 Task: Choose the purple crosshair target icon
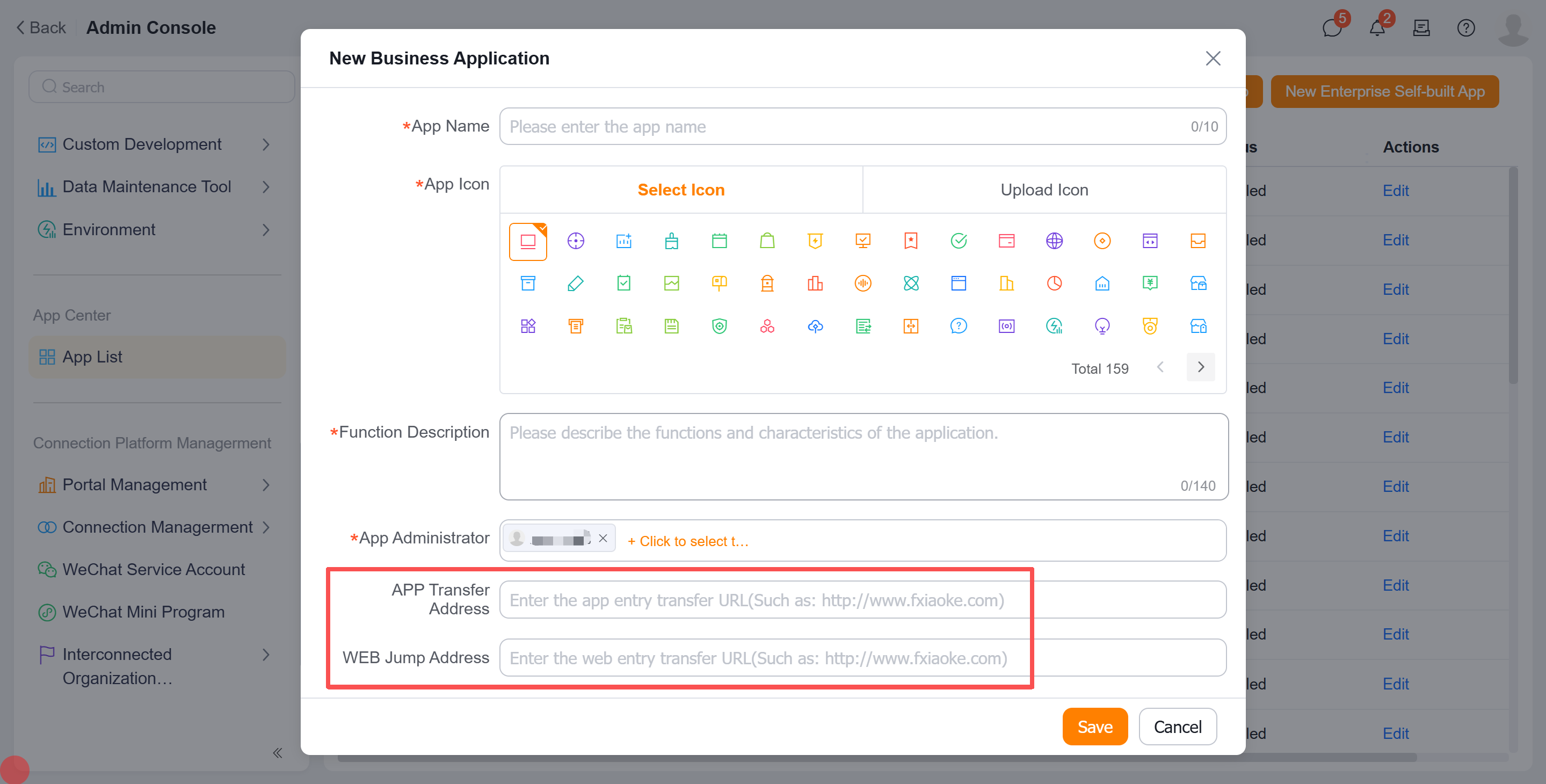(x=576, y=241)
